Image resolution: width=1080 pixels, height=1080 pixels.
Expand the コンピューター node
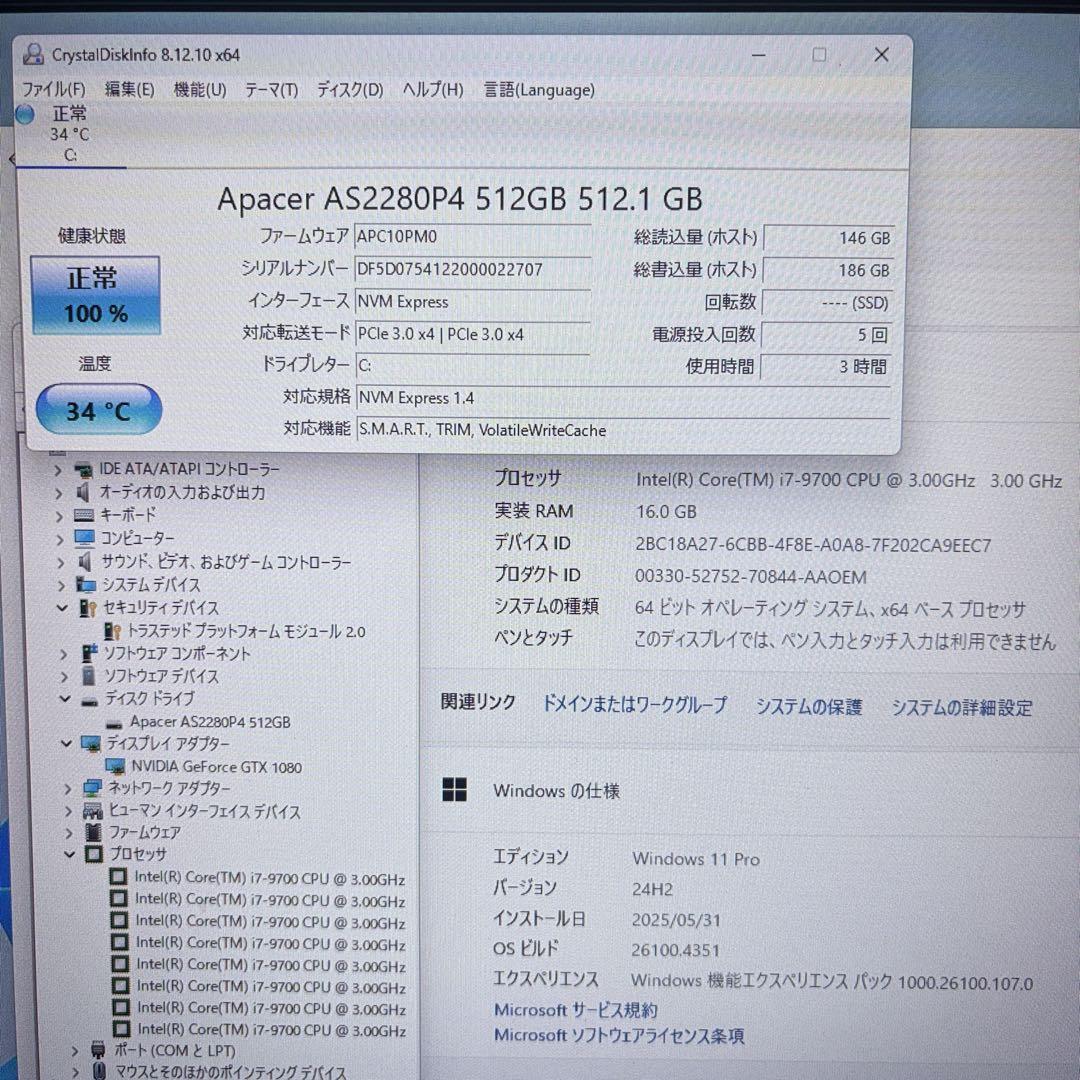point(61,539)
